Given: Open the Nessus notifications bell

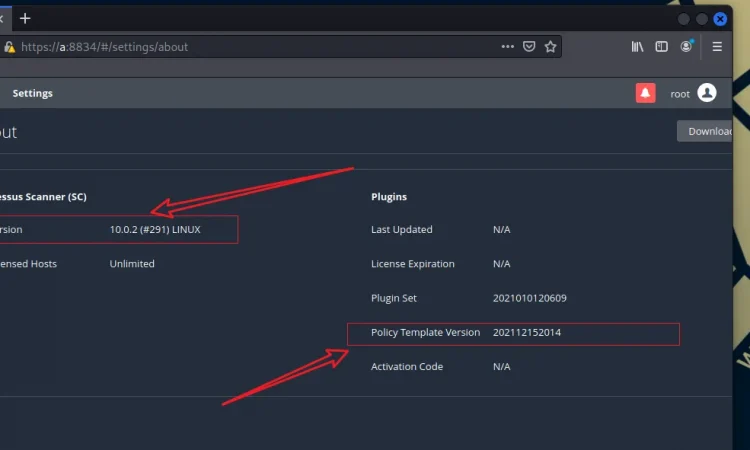Looking at the screenshot, I should click(645, 93).
